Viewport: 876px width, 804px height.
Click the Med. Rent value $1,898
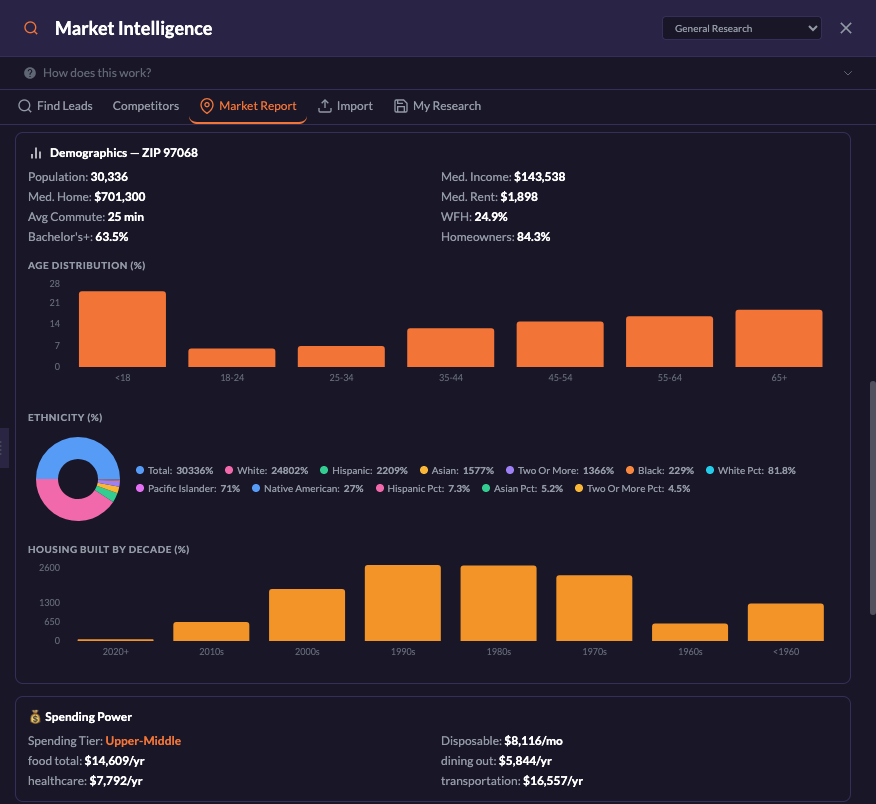point(519,197)
